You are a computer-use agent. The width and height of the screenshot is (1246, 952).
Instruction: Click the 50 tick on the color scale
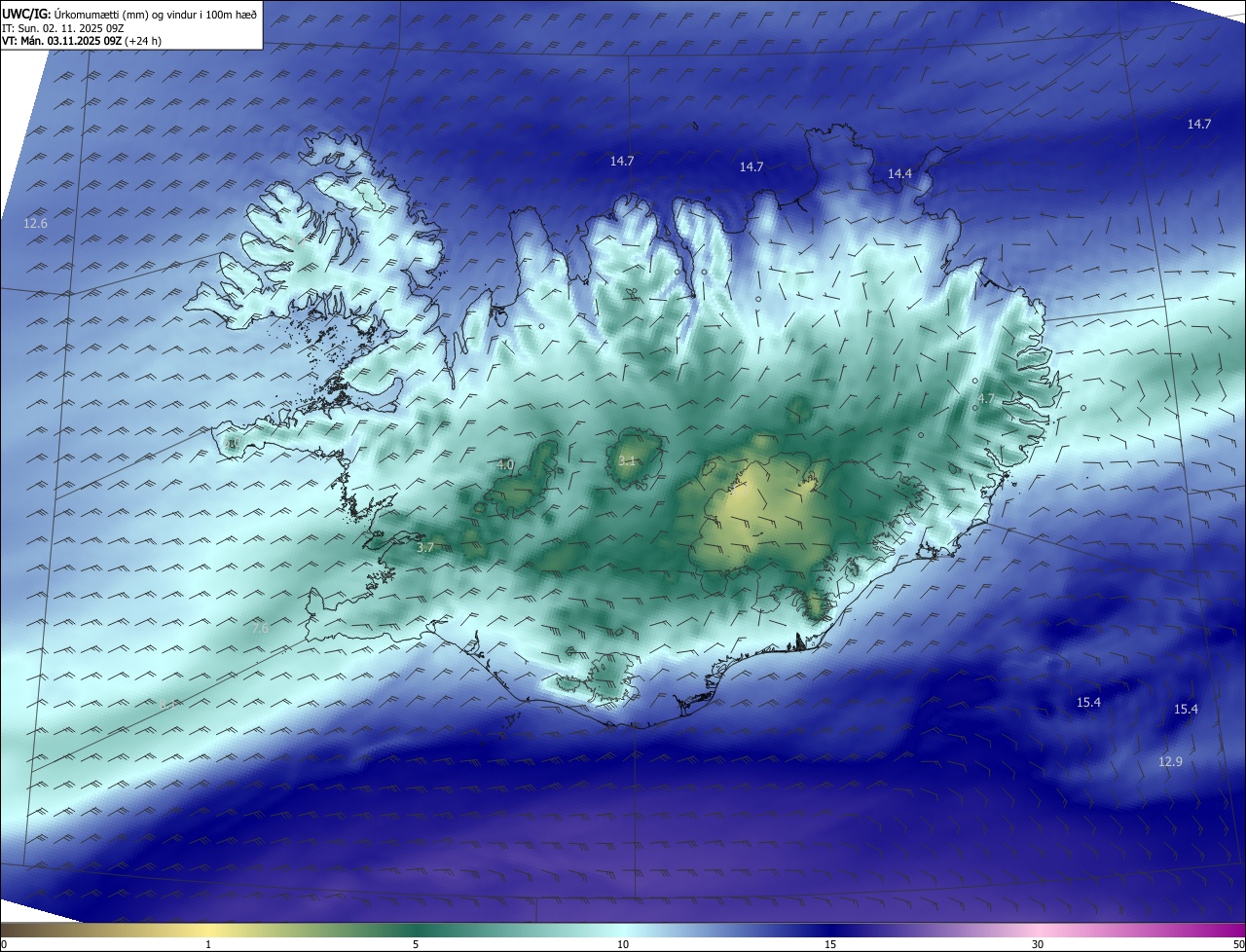[1238, 944]
